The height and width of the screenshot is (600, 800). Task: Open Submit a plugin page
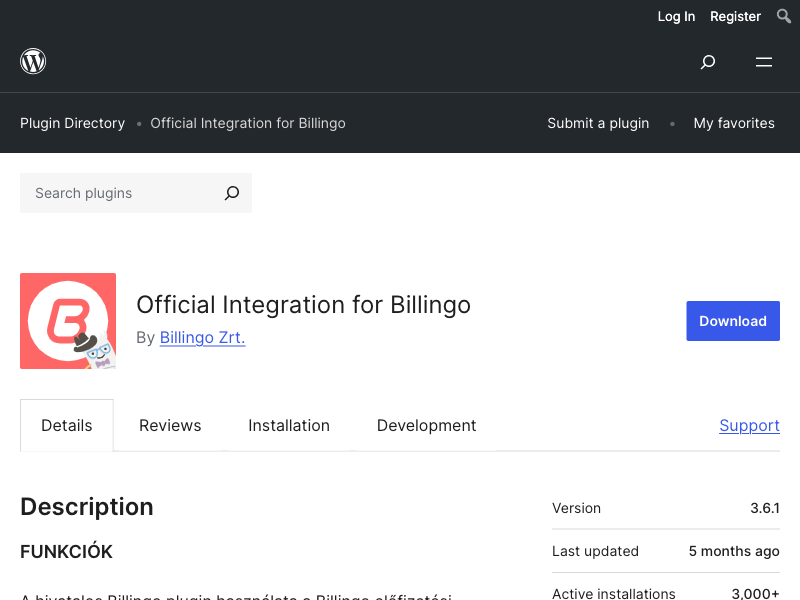(x=598, y=123)
